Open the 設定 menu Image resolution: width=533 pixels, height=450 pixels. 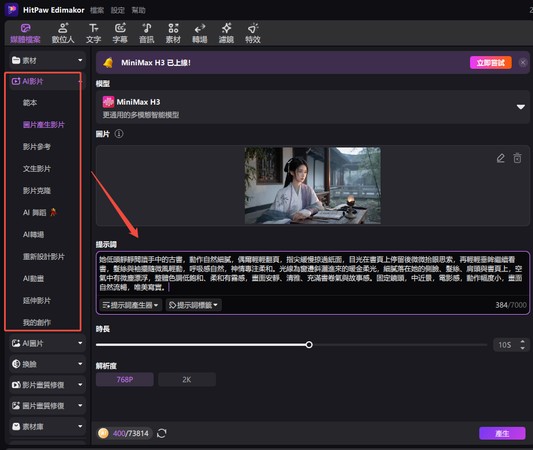(x=118, y=10)
